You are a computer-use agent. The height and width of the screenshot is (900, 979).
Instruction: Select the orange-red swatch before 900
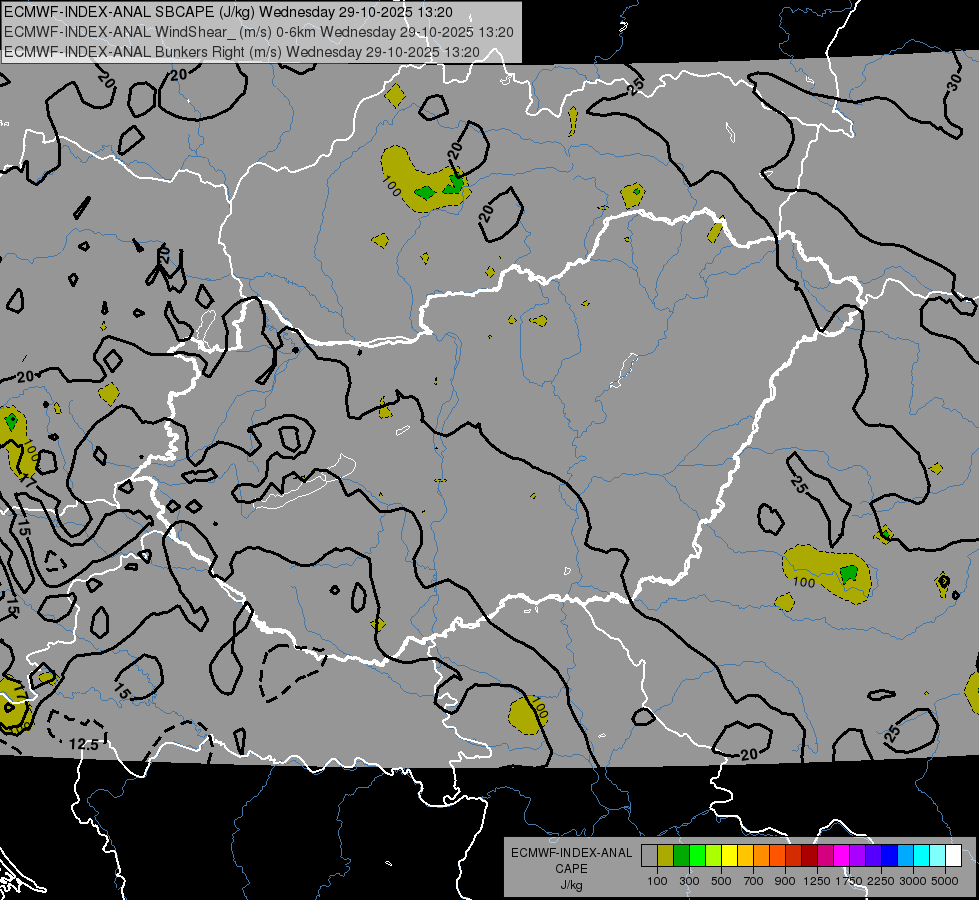[777, 856]
